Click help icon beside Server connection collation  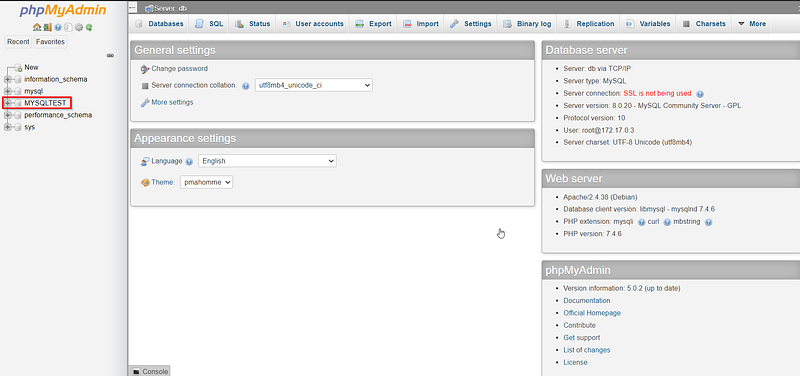click(245, 86)
